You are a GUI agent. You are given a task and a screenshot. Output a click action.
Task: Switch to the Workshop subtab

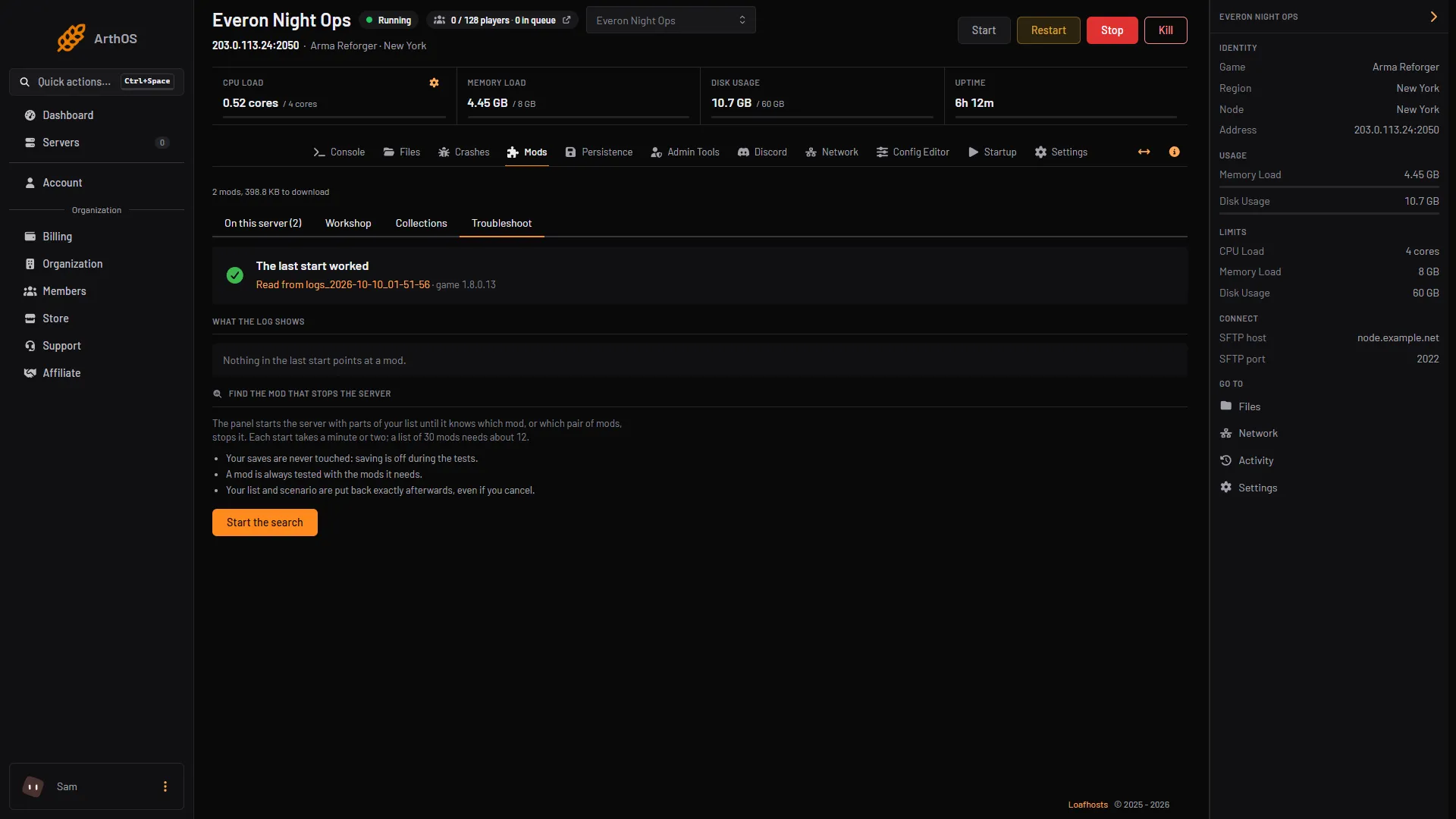[x=348, y=223]
